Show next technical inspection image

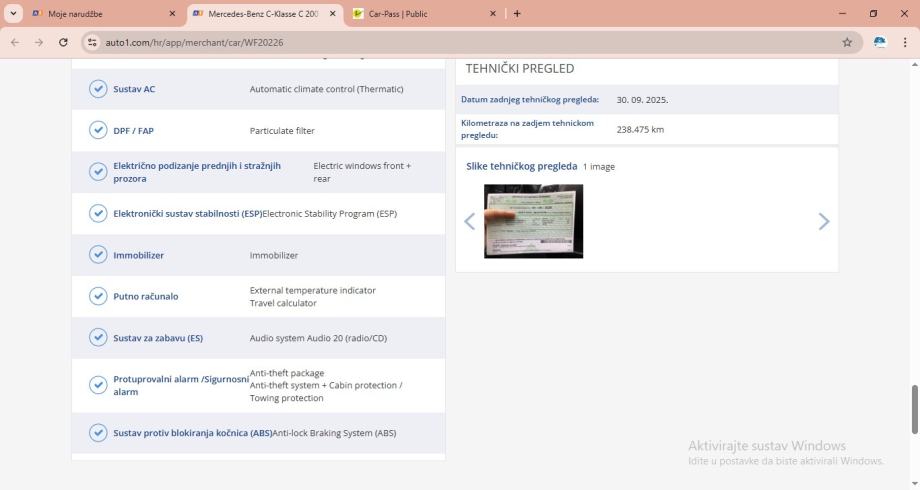pyautogui.click(x=824, y=221)
